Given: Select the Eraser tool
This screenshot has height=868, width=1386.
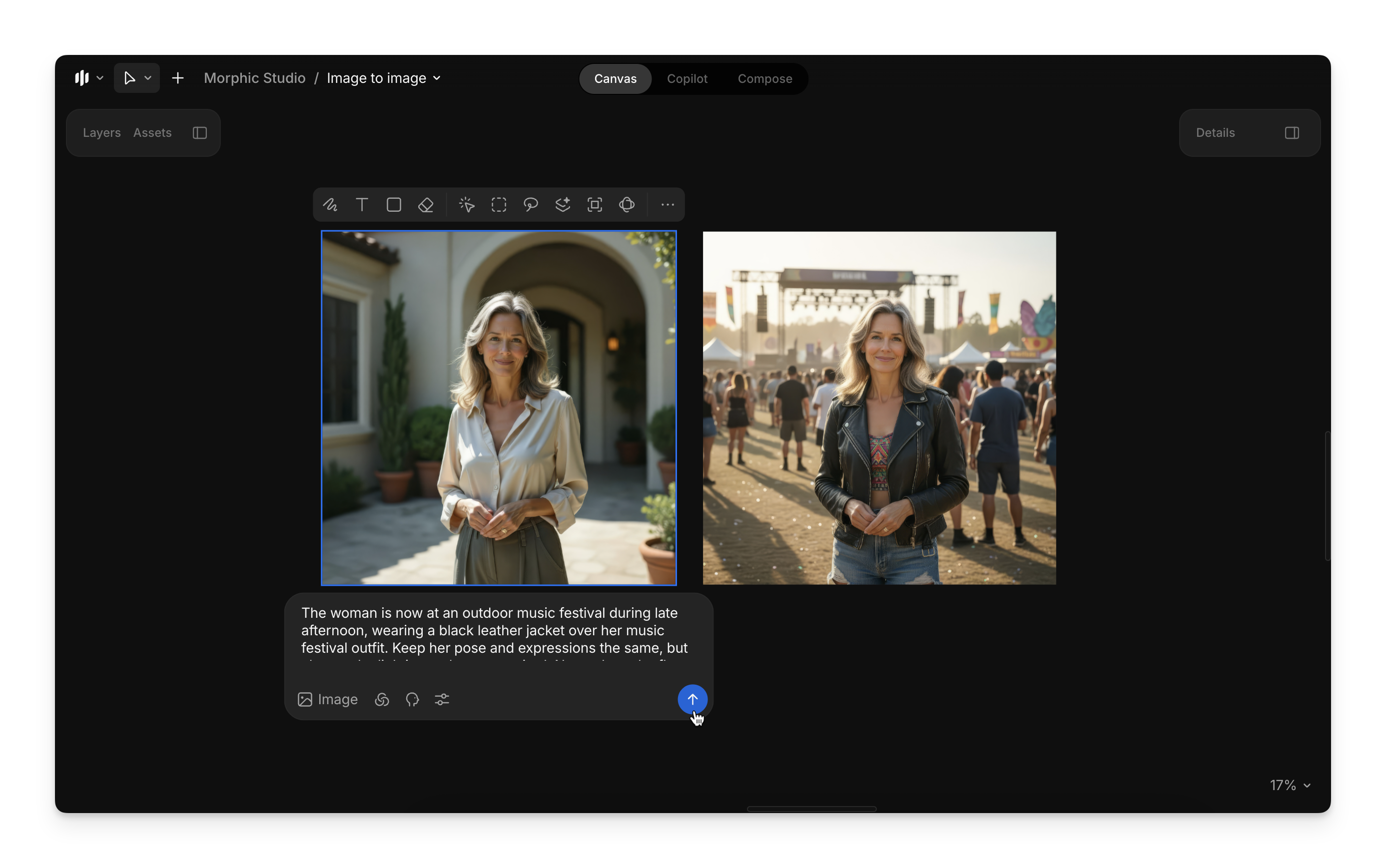Looking at the screenshot, I should point(426,205).
